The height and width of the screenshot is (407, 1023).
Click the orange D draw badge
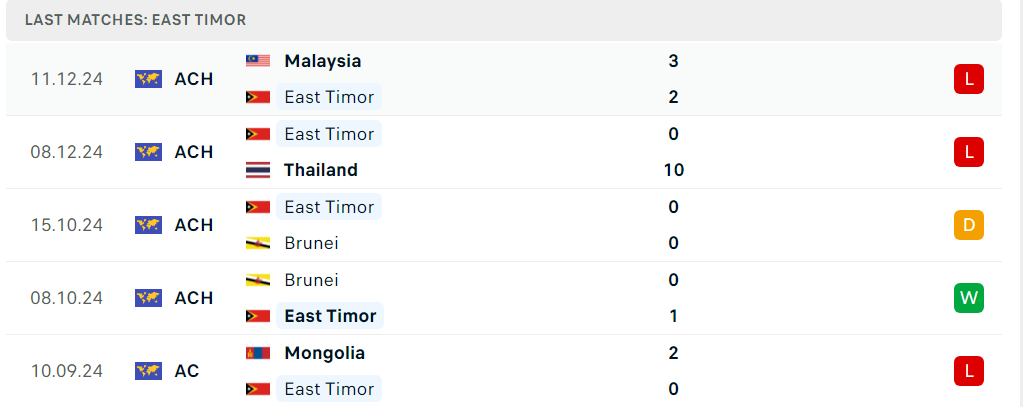point(968,225)
